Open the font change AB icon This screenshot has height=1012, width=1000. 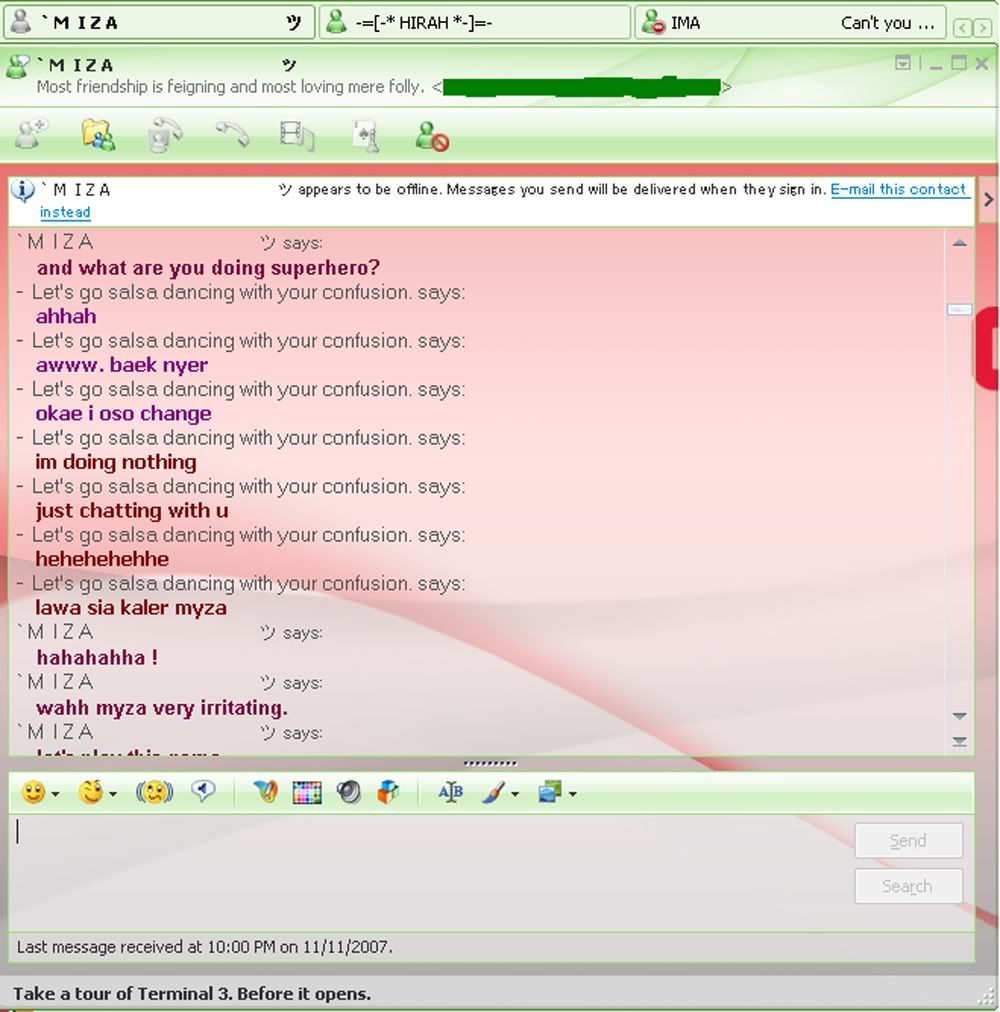(450, 793)
